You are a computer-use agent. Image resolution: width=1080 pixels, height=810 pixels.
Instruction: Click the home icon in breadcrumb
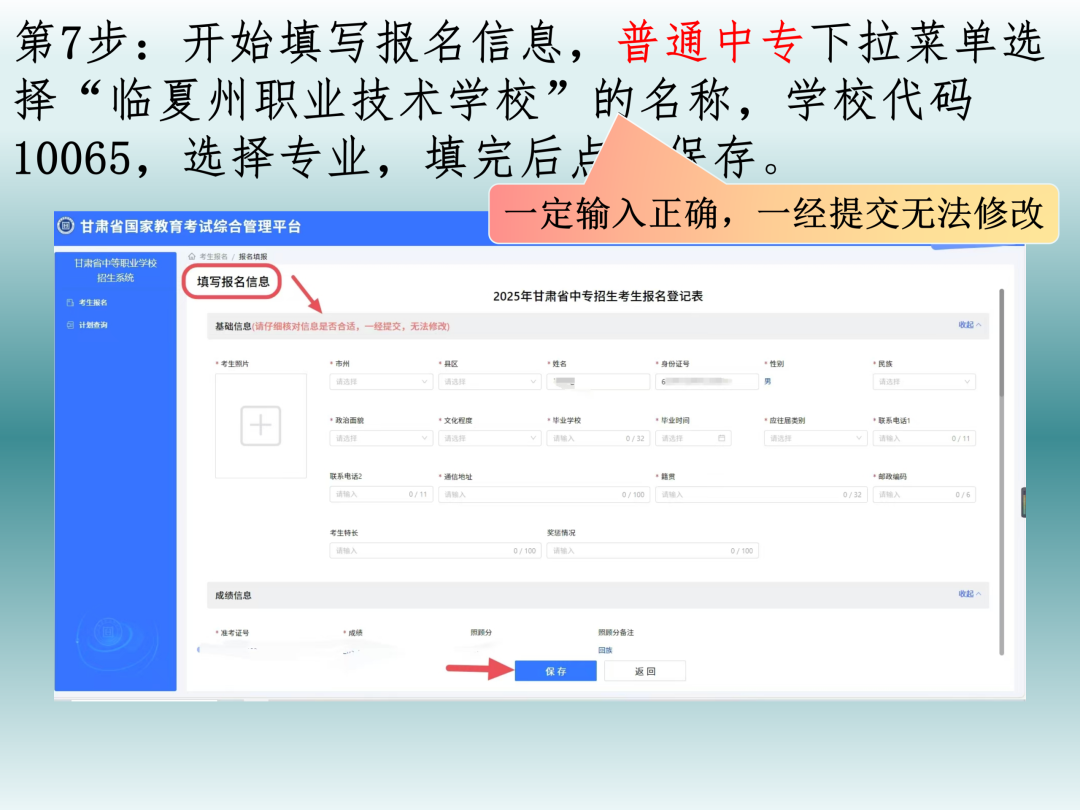coord(191,256)
